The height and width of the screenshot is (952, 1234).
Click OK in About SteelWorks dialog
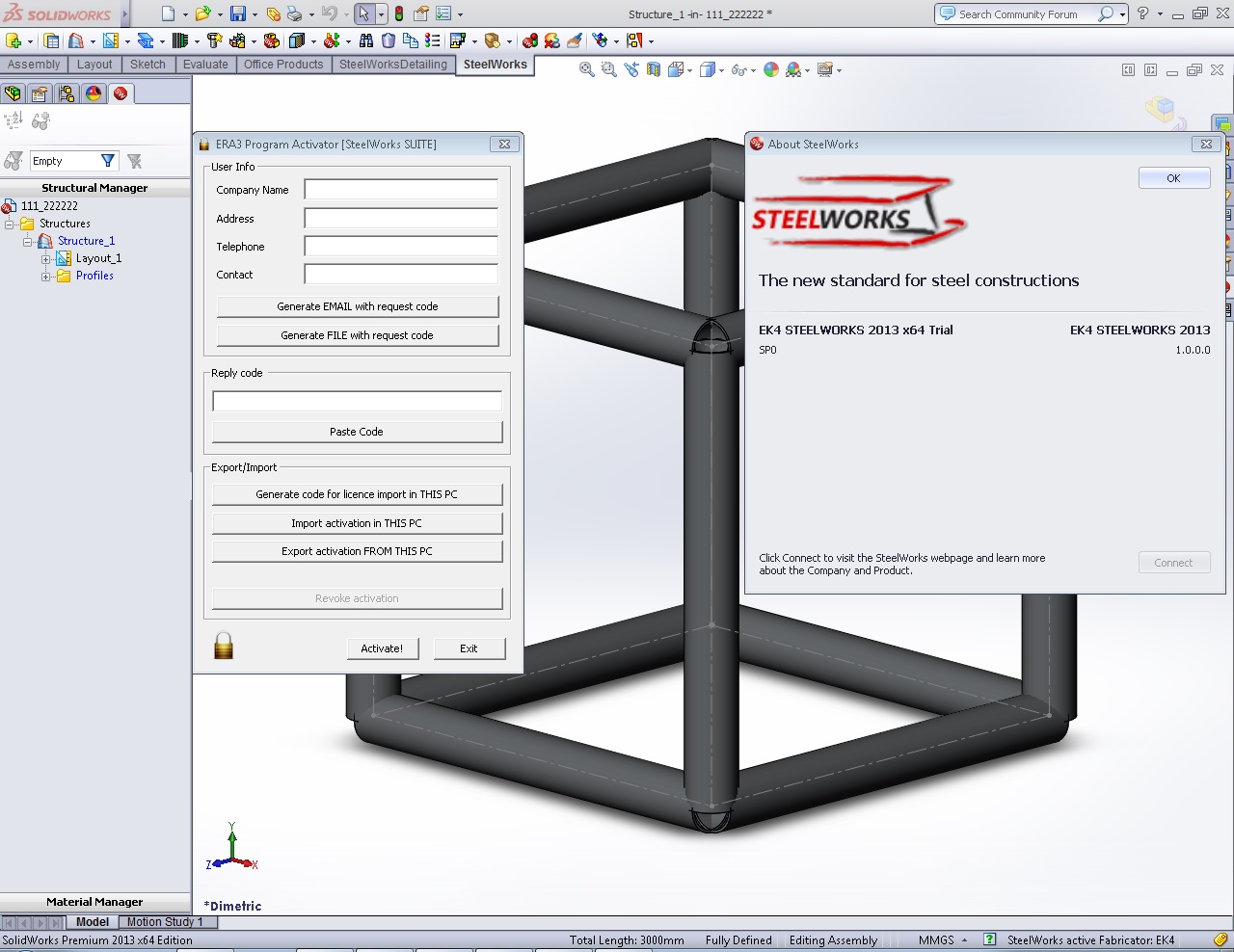(1174, 178)
